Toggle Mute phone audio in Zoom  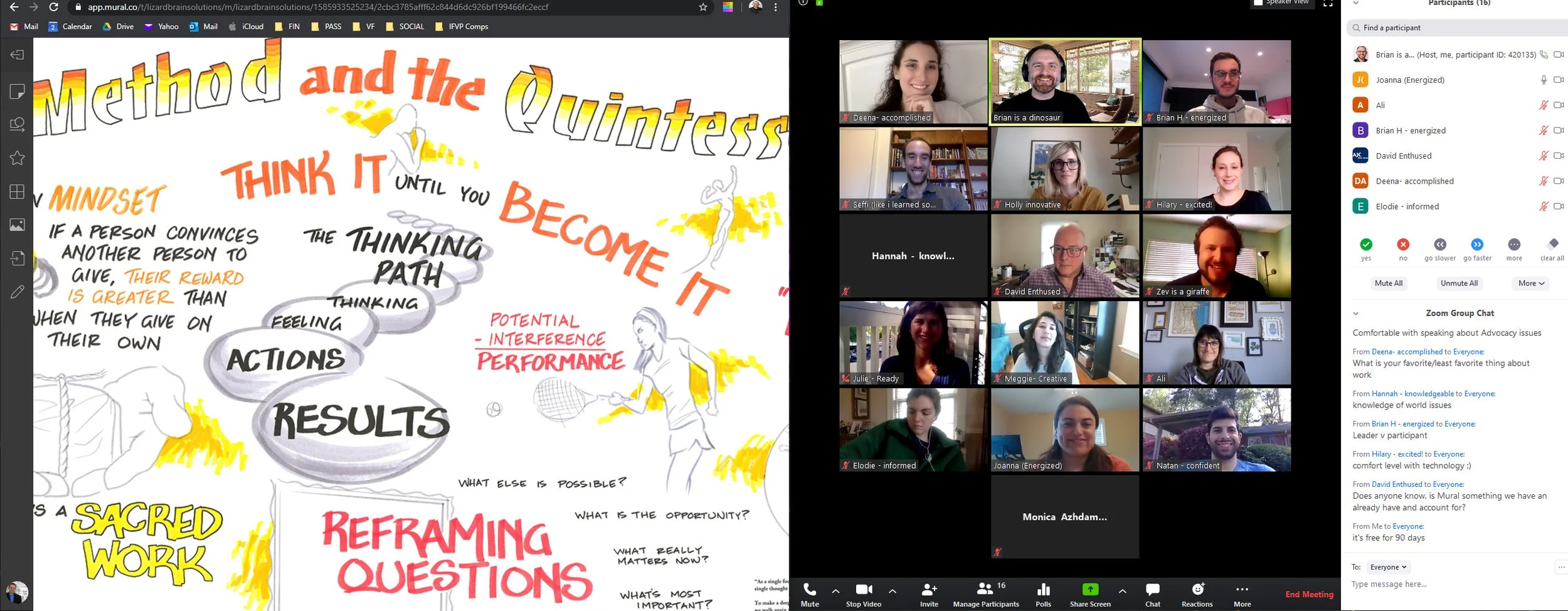tap(810, 595)
